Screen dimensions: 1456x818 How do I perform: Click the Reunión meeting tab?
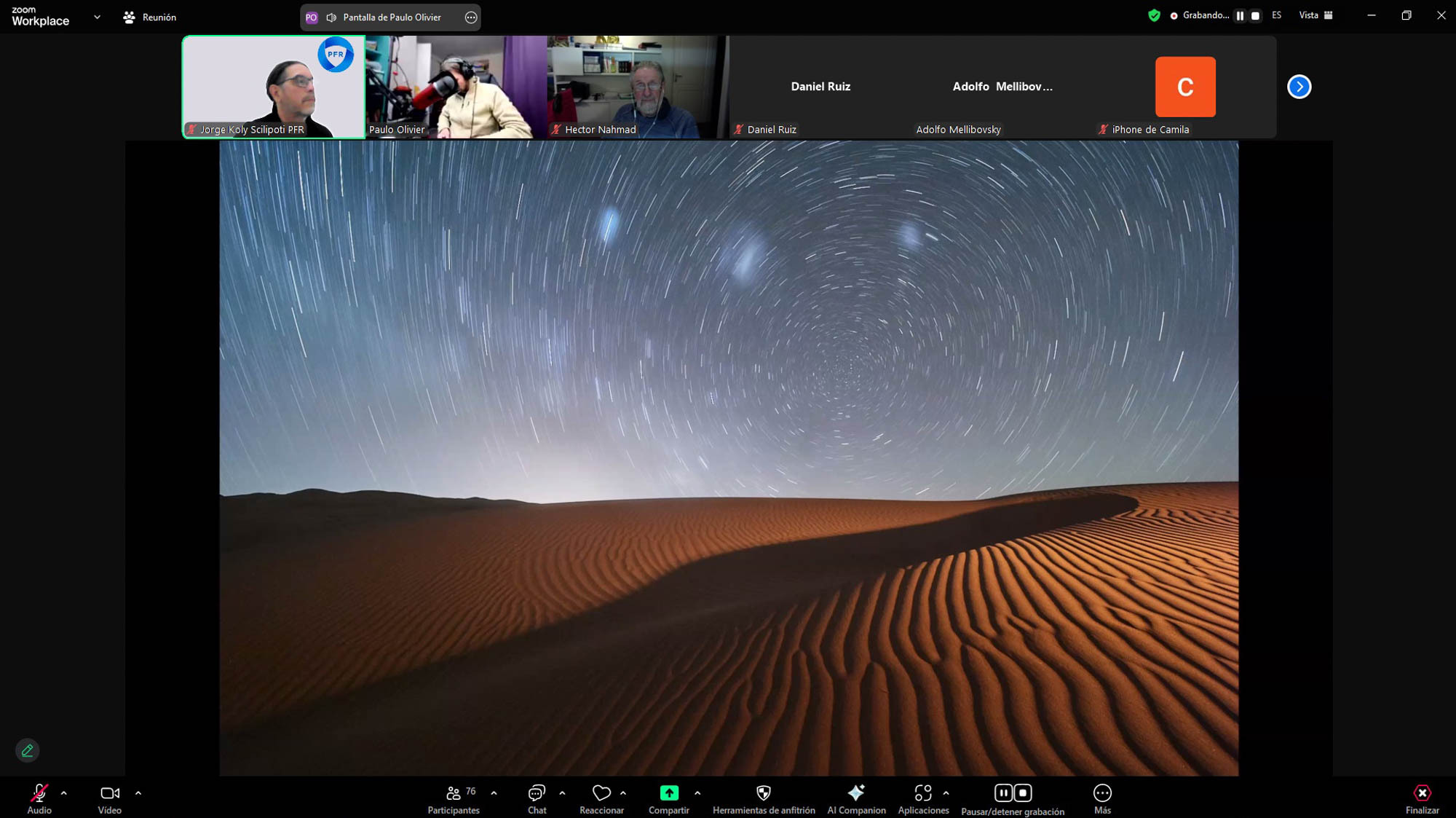(150, 17)
